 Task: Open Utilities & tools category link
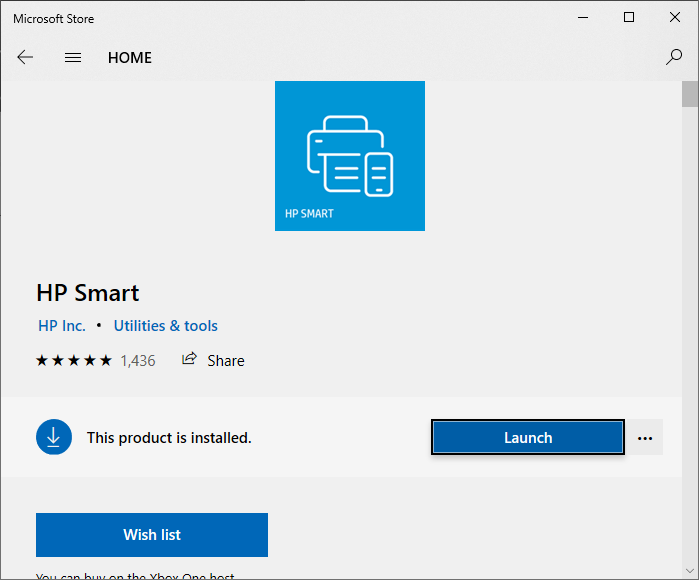(x=165, y=326)
